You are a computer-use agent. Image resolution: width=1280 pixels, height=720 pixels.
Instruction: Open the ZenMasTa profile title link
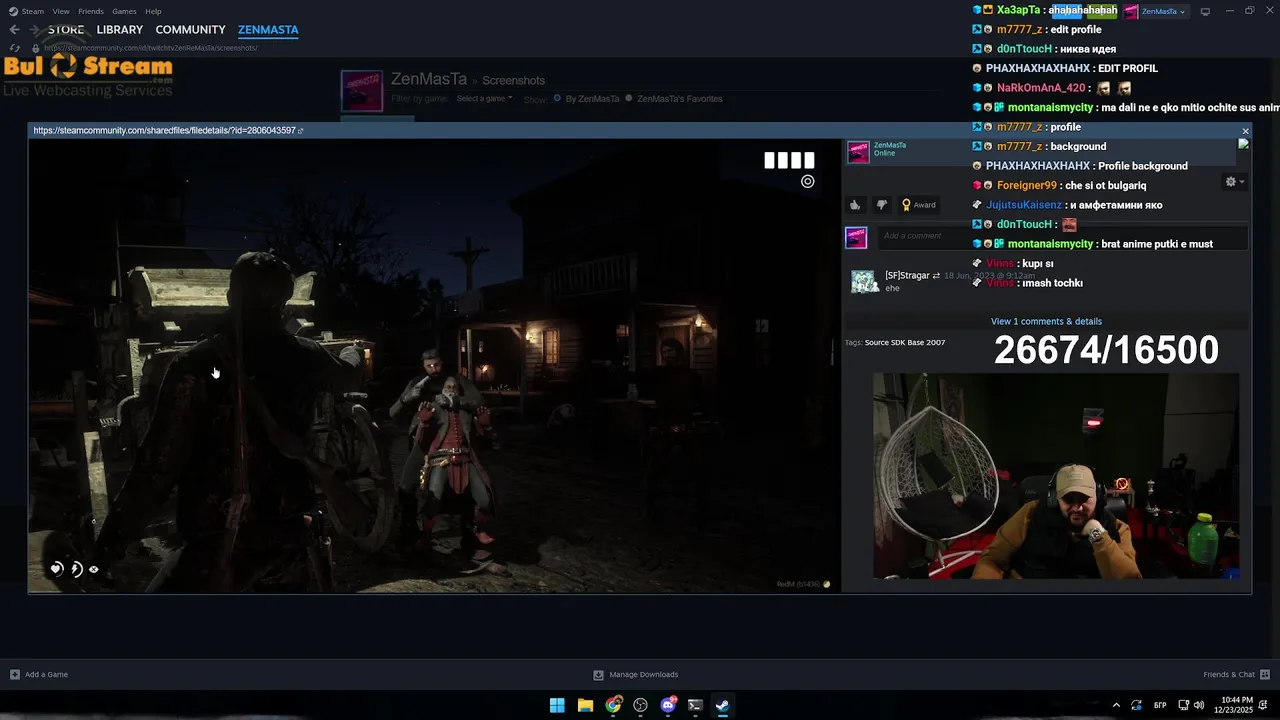pyautogui.click(x=429, y=79)
